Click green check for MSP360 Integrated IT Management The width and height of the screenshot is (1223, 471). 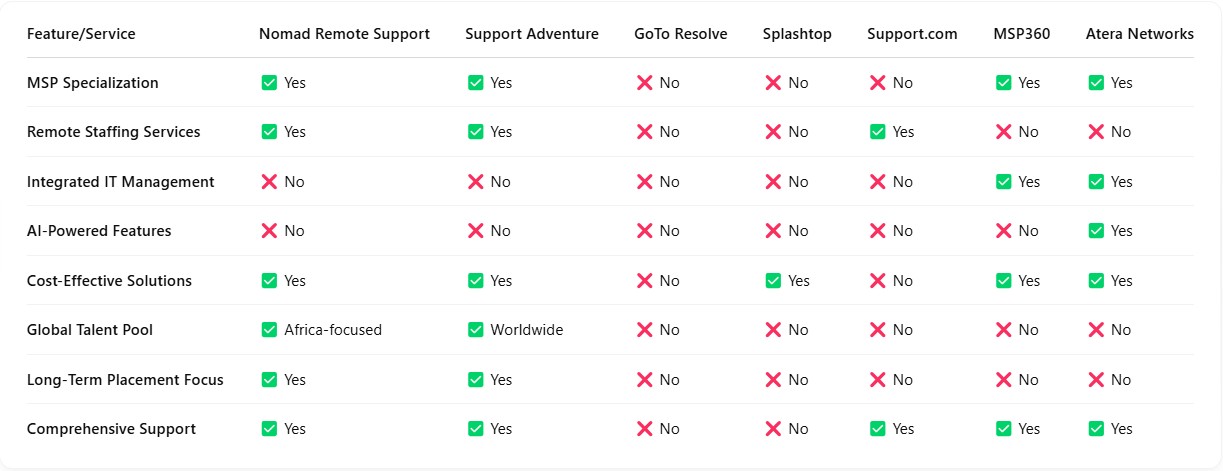1004,182
